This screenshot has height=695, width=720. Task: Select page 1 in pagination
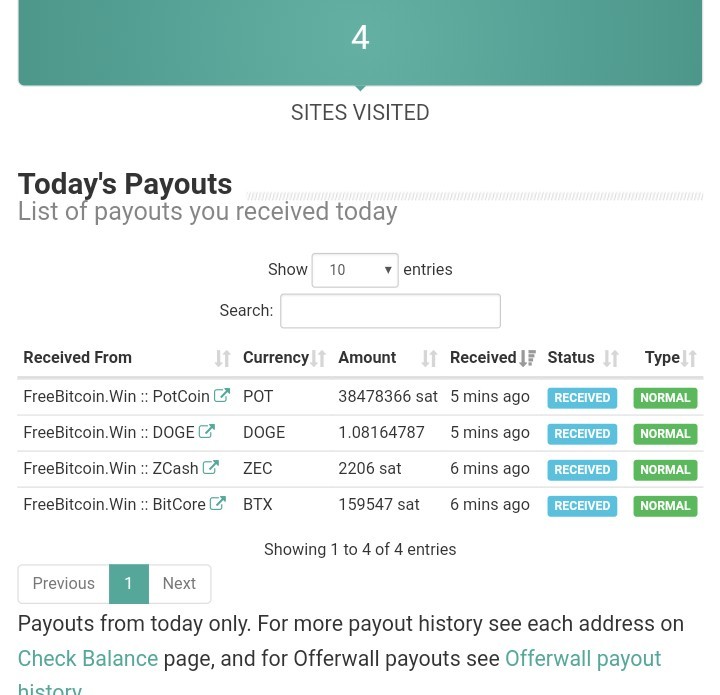129,583
